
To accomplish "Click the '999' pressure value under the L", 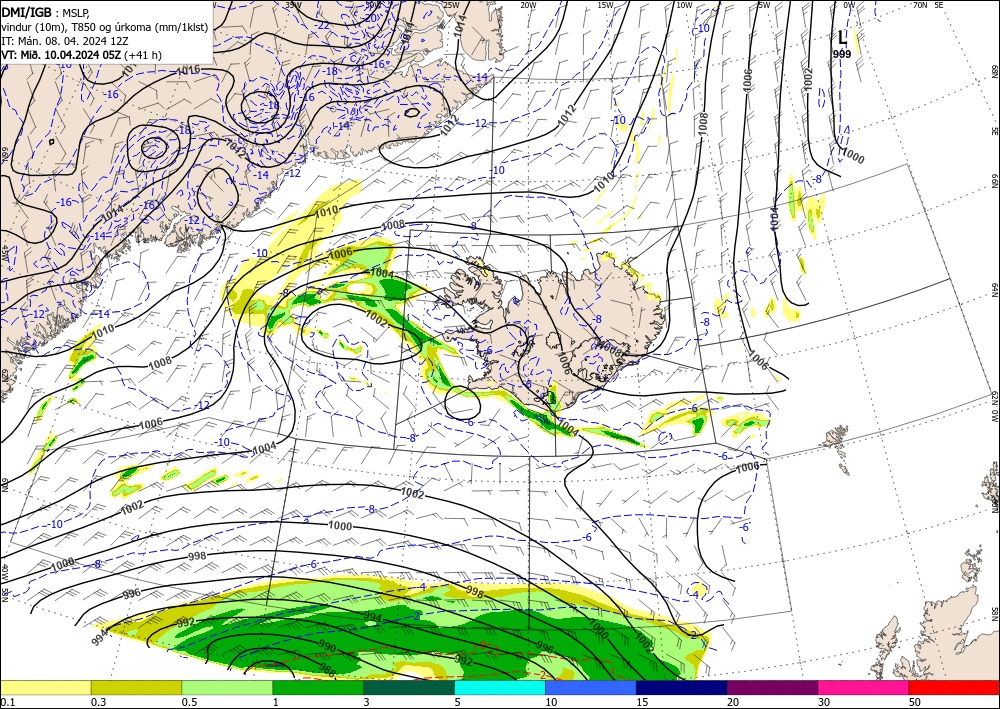I will [842, 54].
